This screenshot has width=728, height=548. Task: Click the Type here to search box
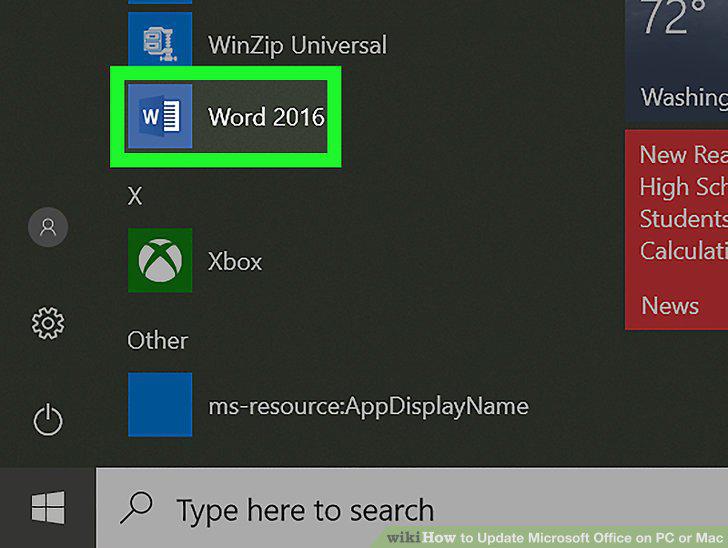(x=412, y=508)
